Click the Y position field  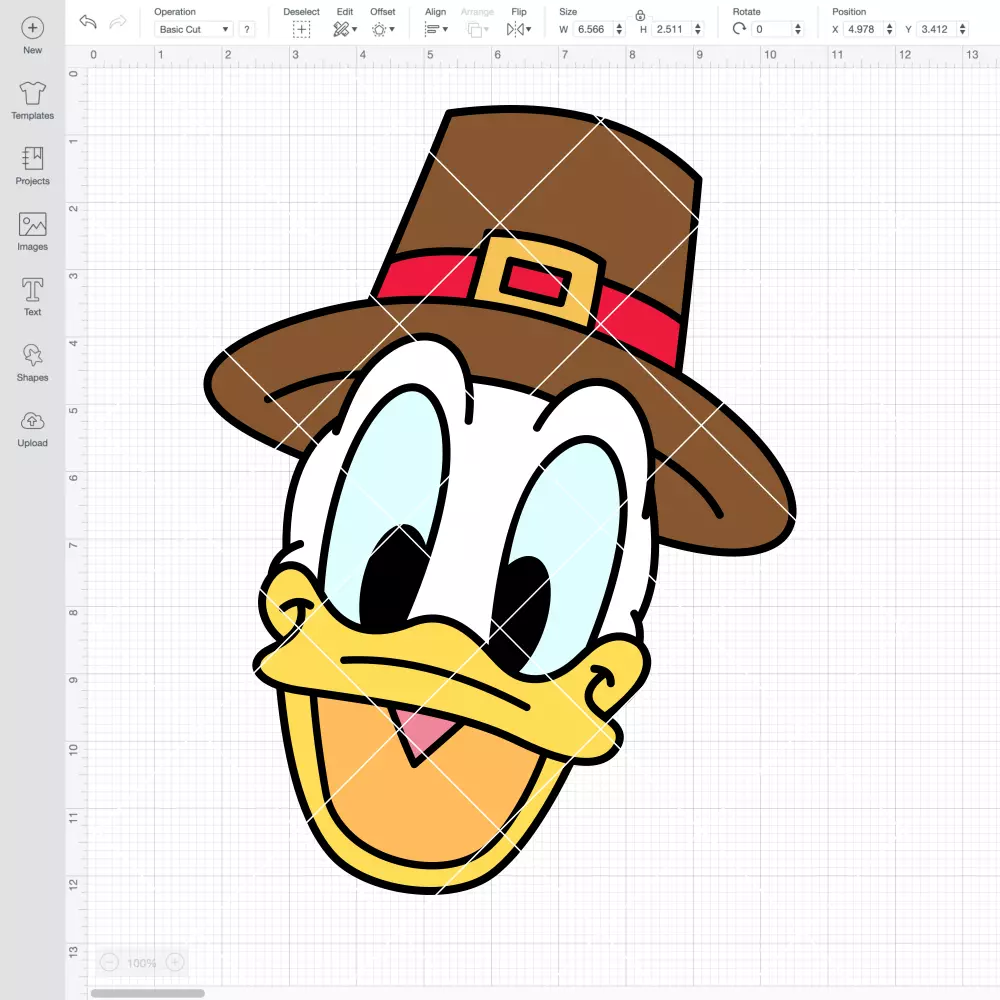point(936,29)
